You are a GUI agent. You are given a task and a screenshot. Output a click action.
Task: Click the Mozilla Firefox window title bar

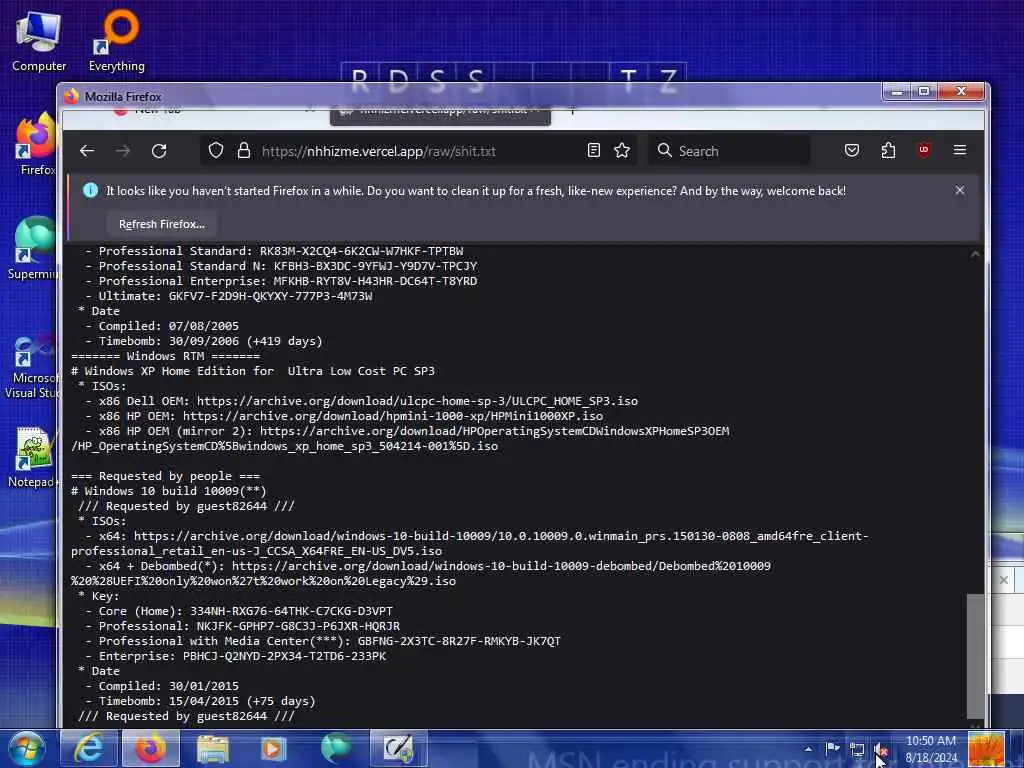(x=470, y=96)
